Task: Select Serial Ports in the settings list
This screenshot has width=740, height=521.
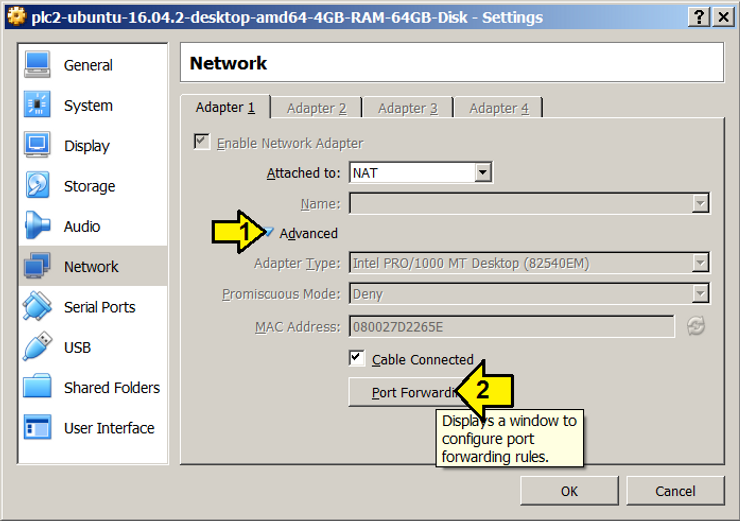Action: 93,307
